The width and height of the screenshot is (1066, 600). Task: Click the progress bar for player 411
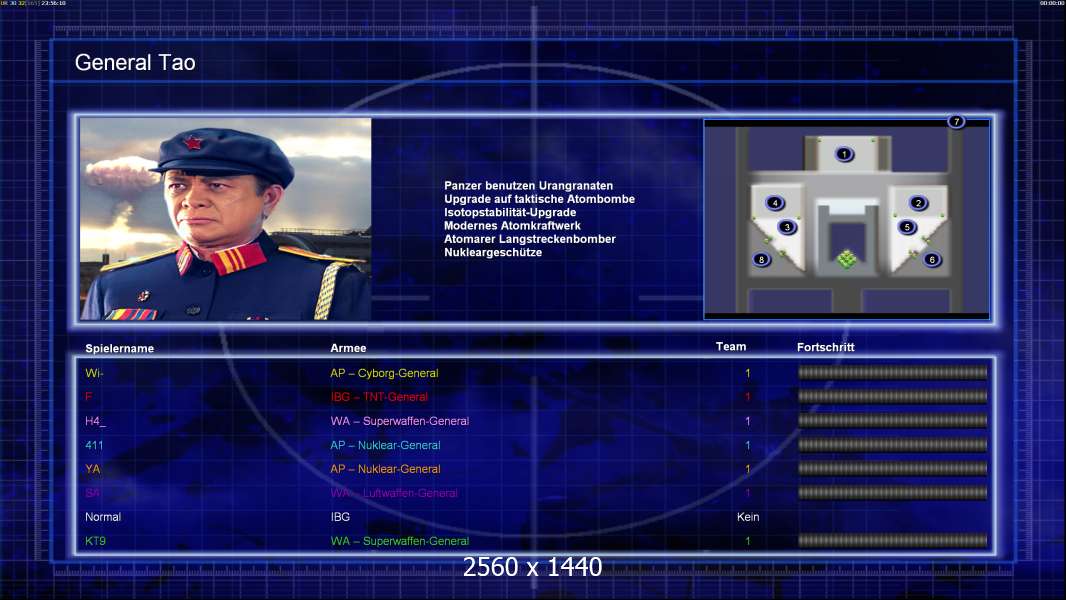pyautogui.click(x=892, y=445)
